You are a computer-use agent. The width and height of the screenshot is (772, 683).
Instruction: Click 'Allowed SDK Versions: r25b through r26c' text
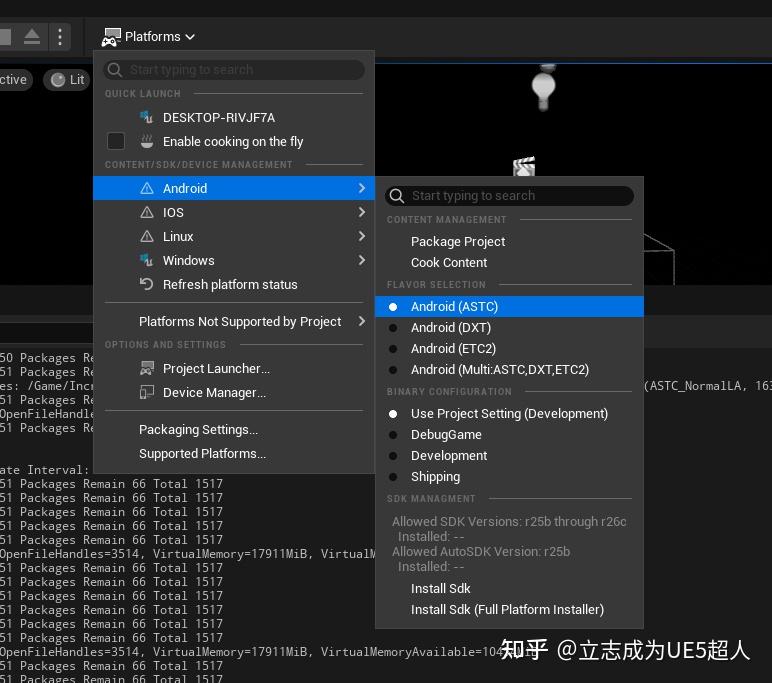click(509, 521)
